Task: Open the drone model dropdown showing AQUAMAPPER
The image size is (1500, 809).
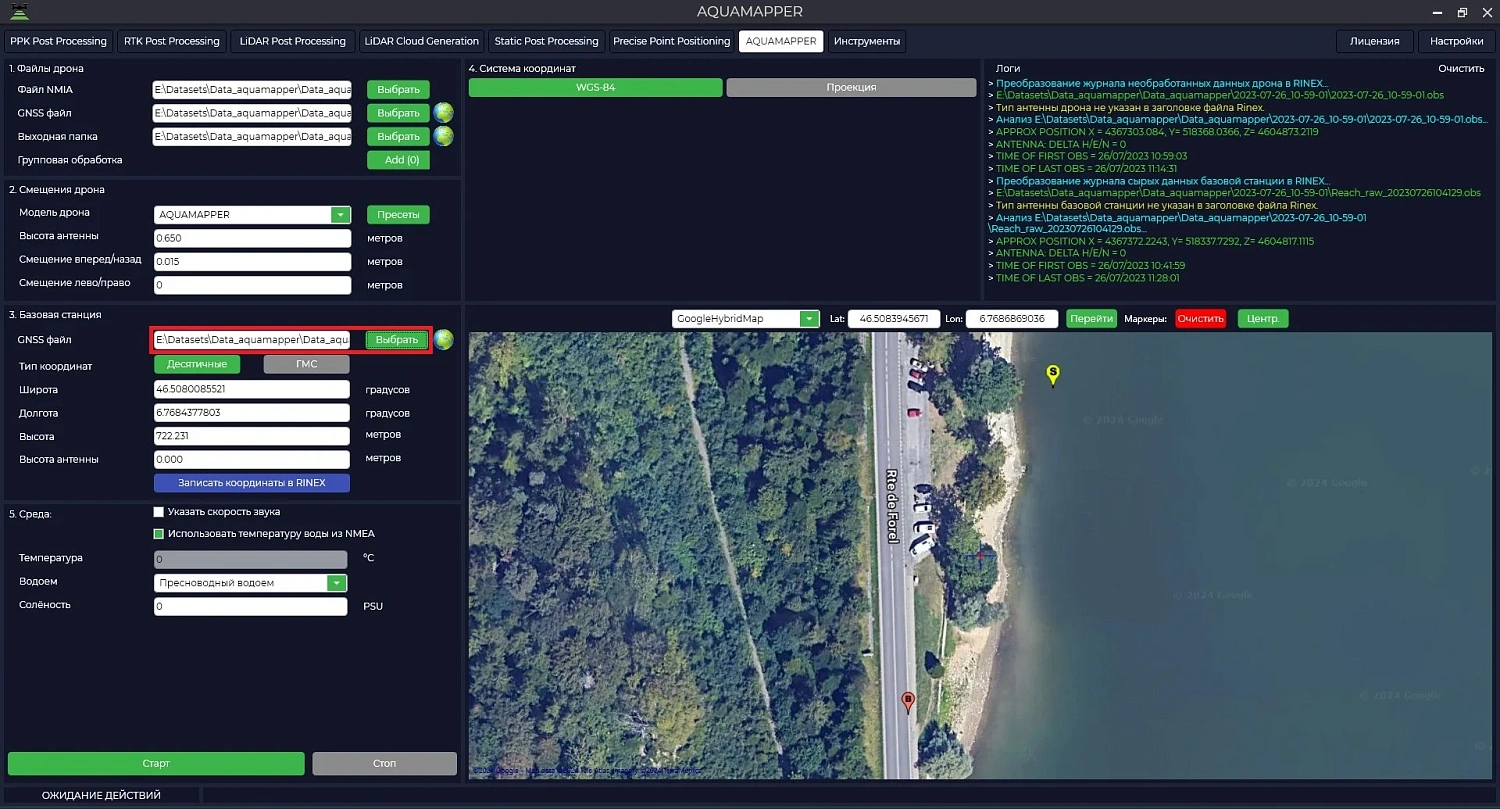Action: (340, 214)
